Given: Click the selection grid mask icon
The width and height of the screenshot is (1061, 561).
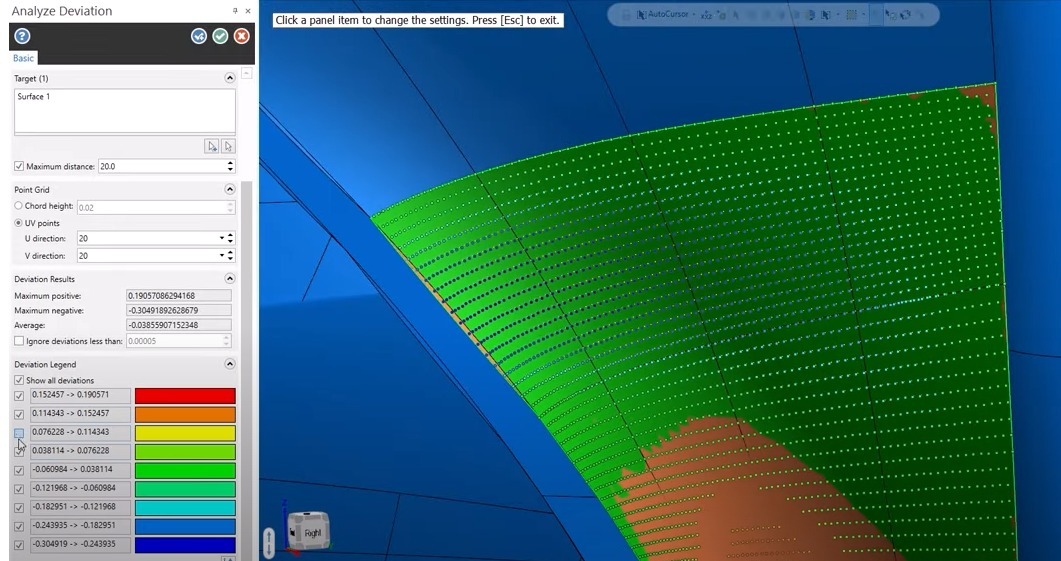Looking at the screenshot, I should [852, 14].
